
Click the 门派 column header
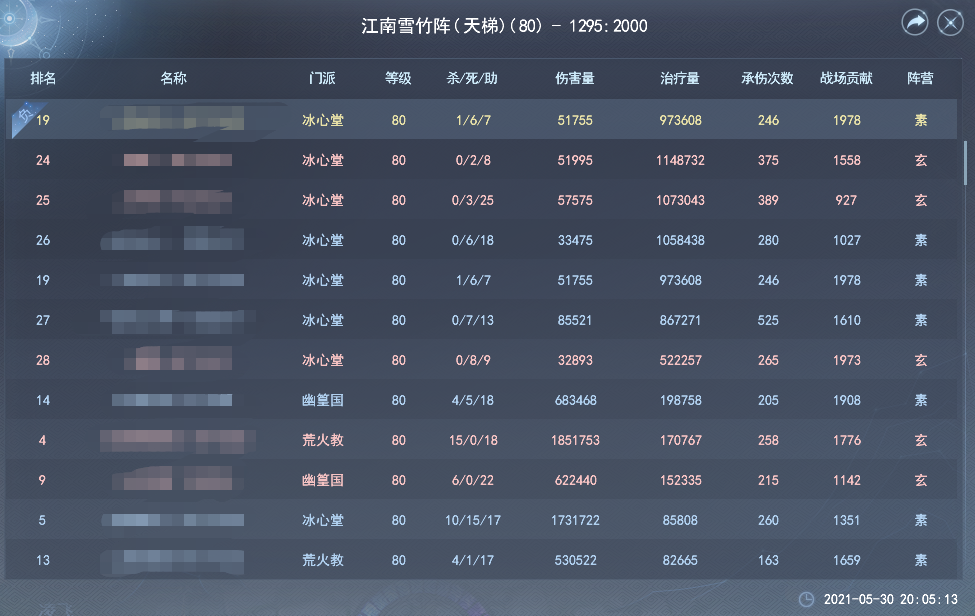[323, 78]
